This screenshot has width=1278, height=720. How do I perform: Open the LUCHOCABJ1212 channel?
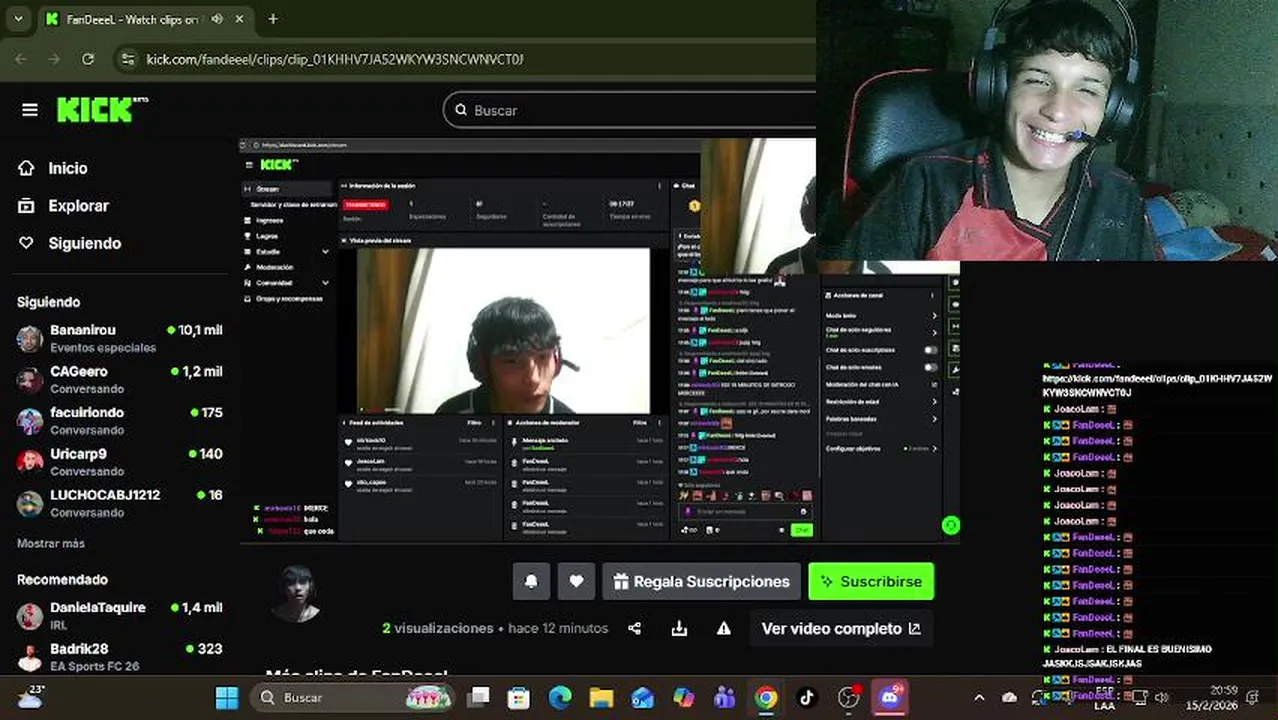[x=120, y=503]
